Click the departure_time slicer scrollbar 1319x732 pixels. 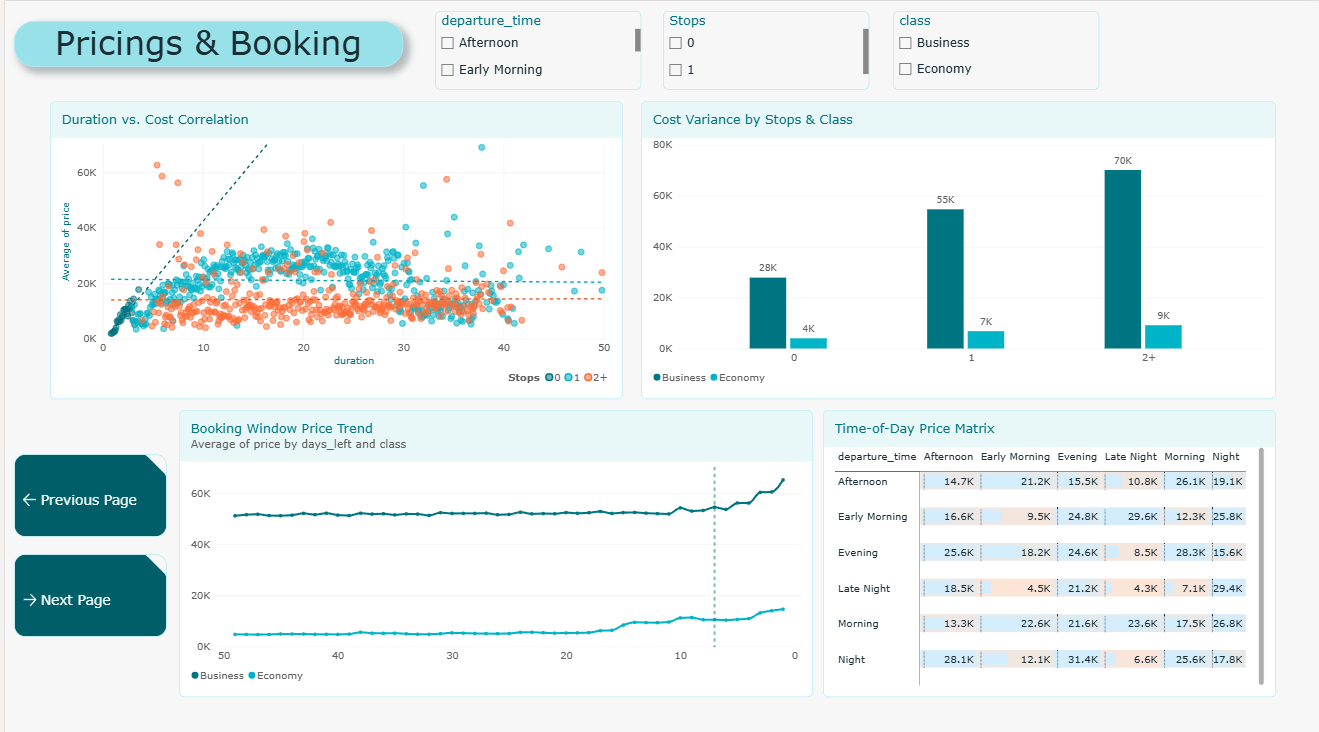click(637, 40)
